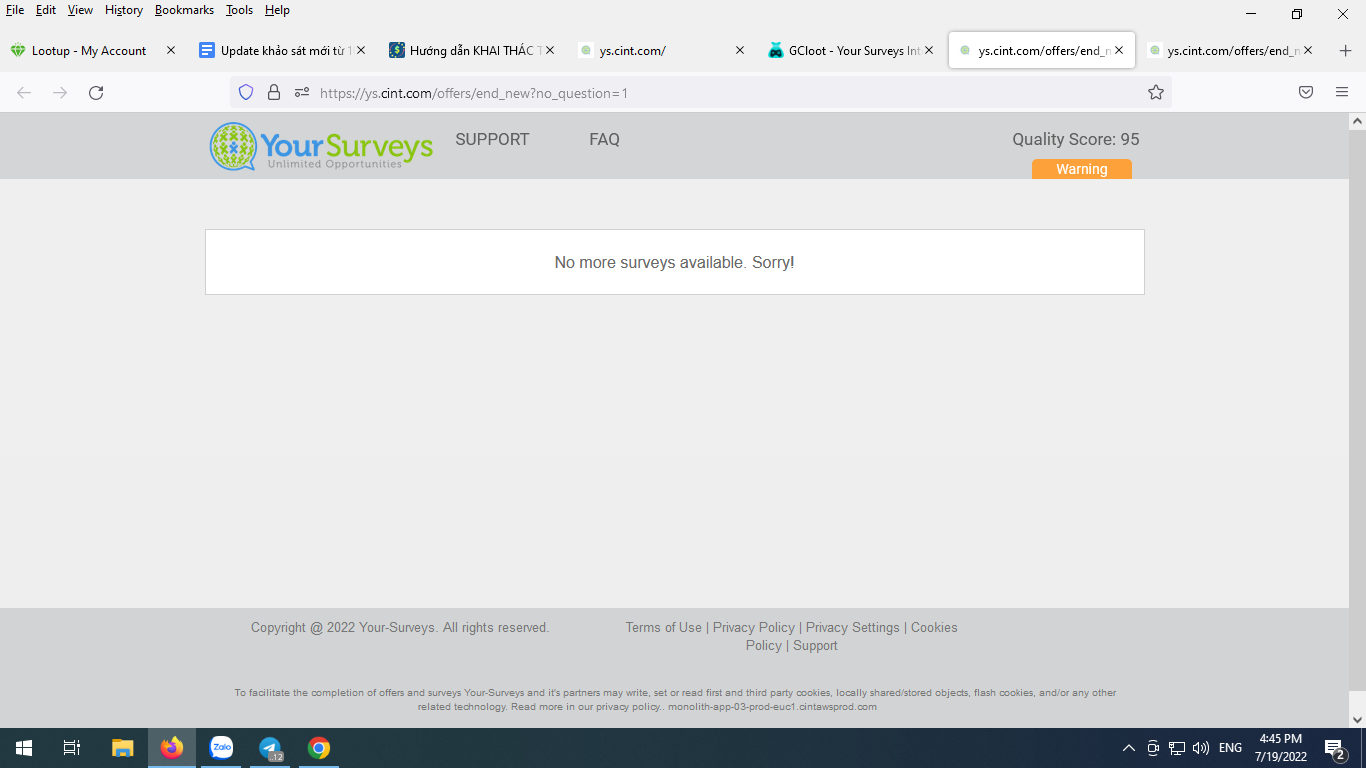Click the Meet Now camera icon in the tray

click(1153, 748)
